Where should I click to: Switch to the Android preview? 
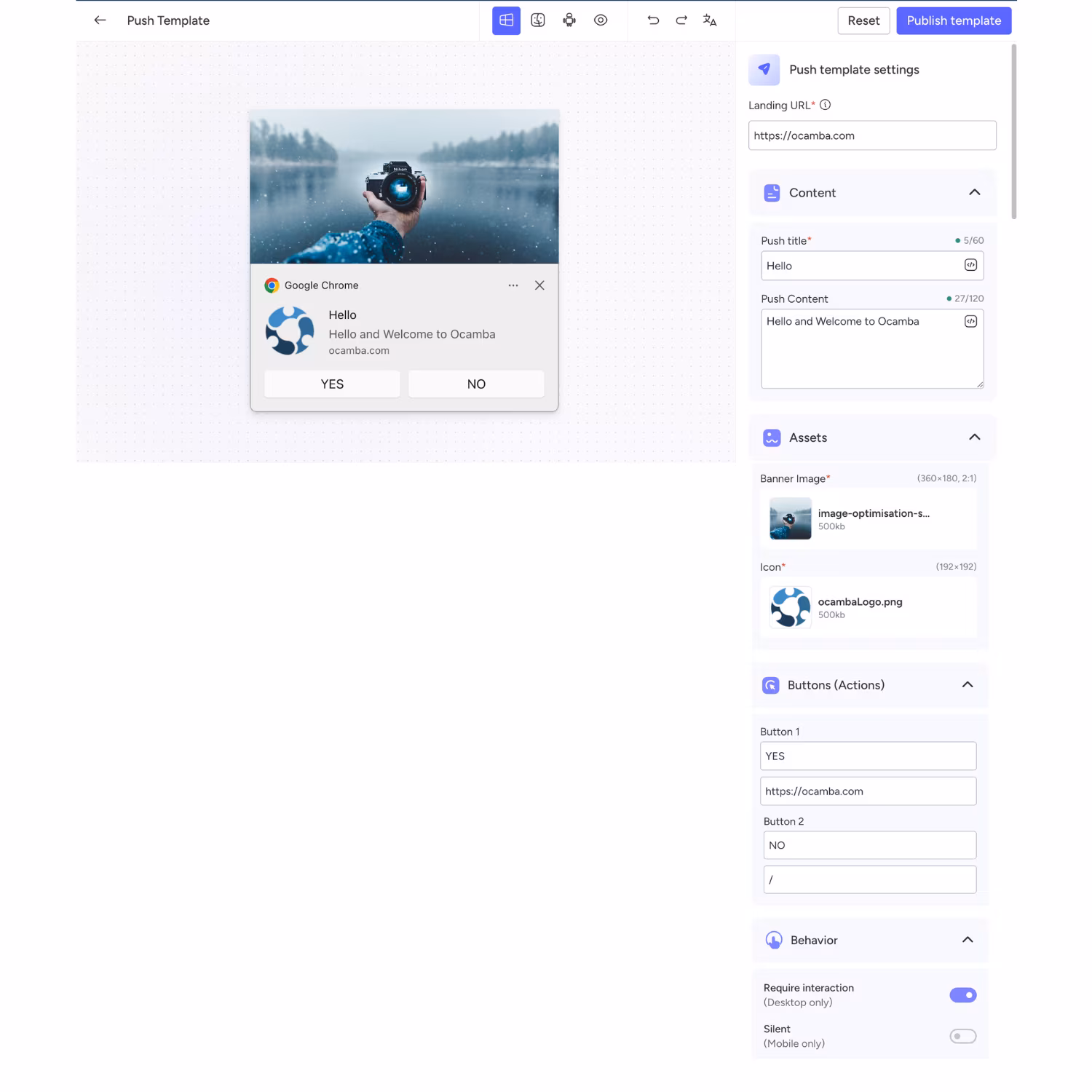(569, 20)
